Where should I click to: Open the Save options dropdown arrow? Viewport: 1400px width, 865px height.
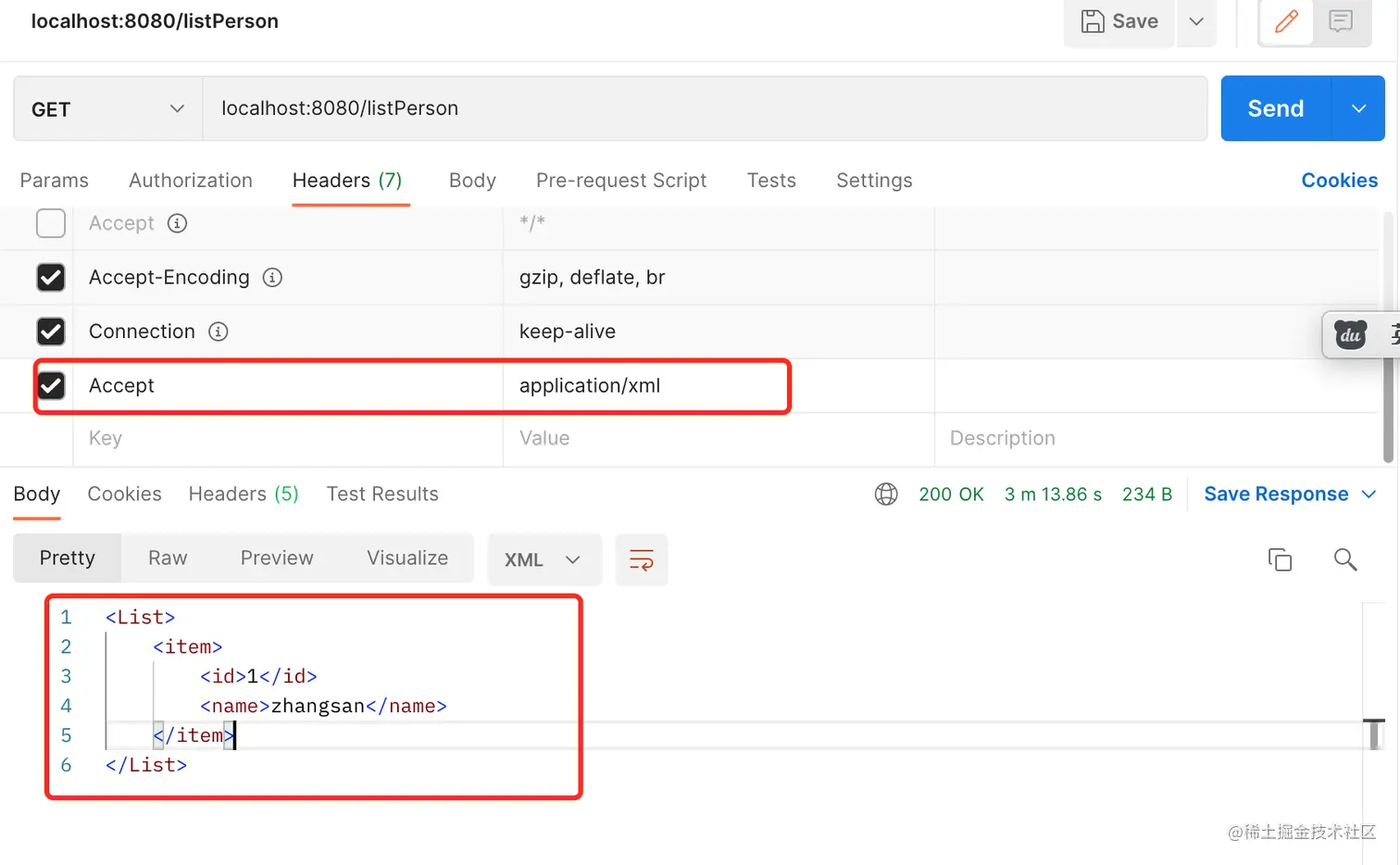tap(1196, 21)
